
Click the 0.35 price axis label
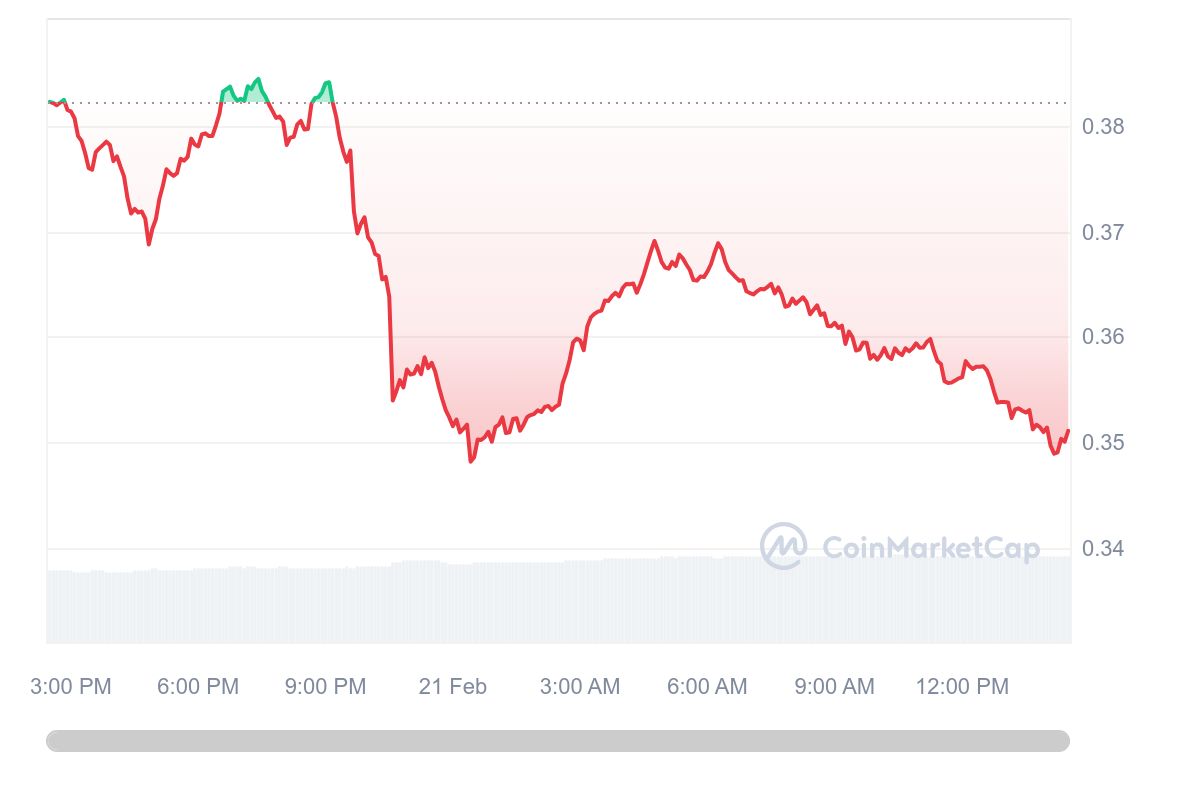(x=1103, y=443)
